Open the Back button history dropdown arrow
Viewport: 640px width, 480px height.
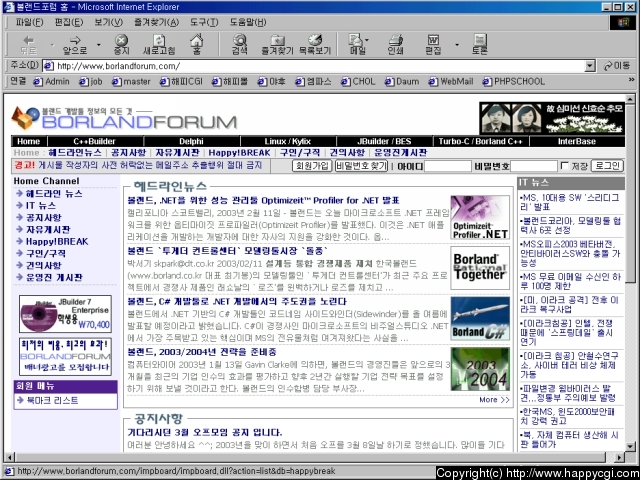(x=52, y=44)
